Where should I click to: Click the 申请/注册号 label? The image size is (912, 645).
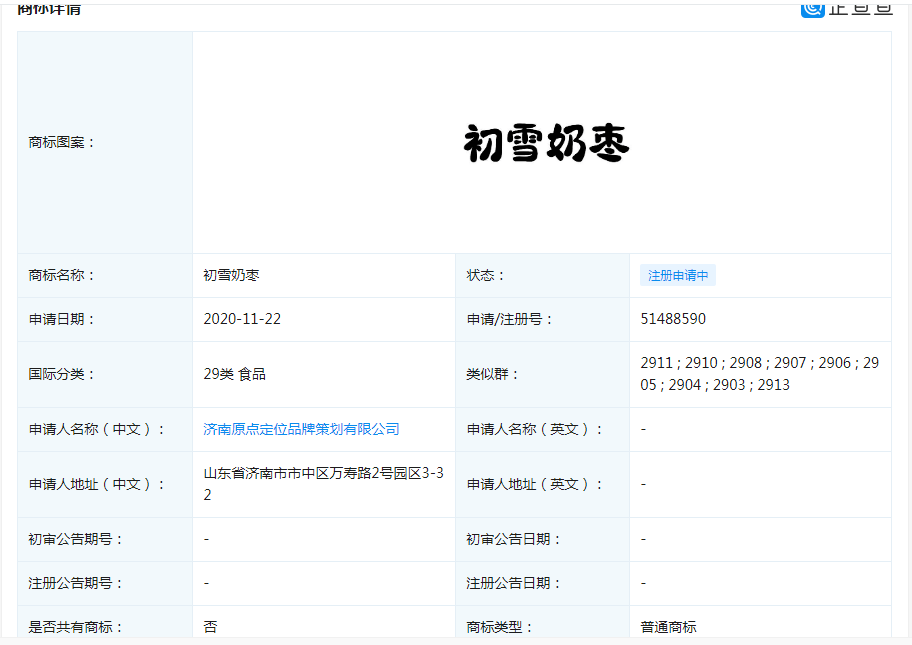coord(510,319)
